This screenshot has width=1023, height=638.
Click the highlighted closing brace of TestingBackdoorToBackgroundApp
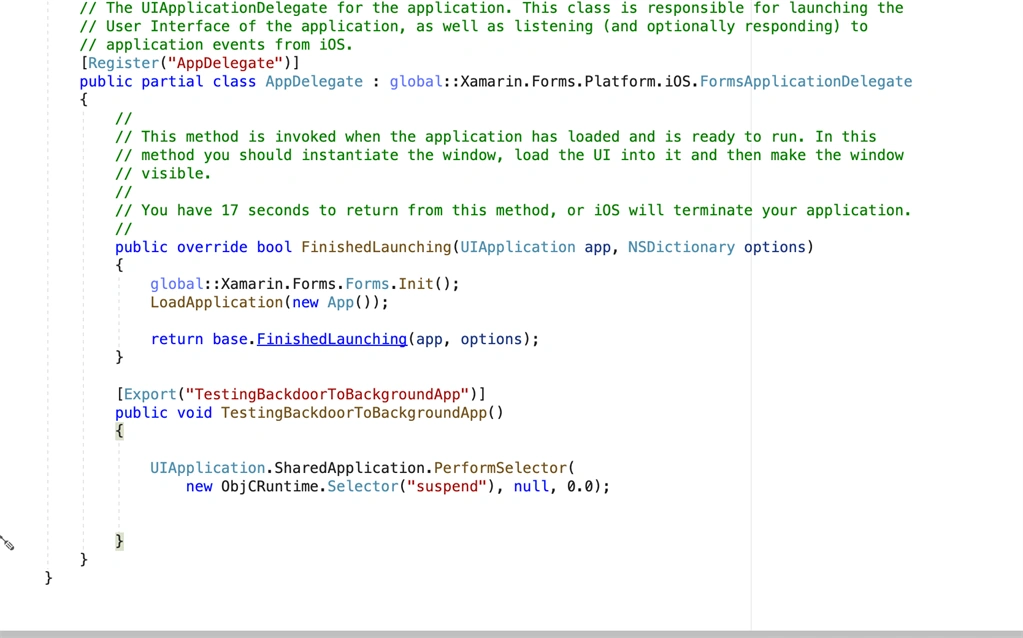[x=119, y=541]
